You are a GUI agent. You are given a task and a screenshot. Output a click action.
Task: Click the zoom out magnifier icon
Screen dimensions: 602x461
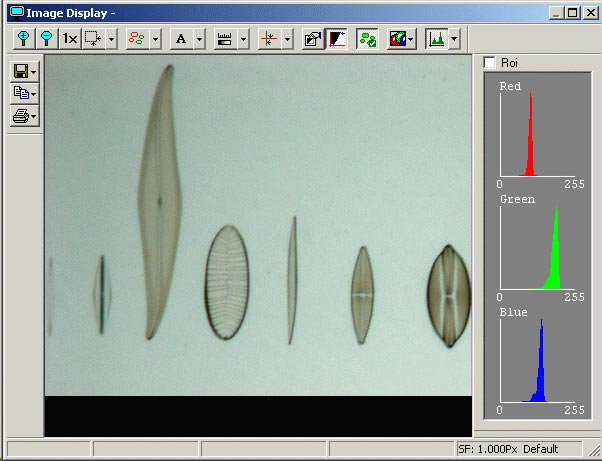46,39
